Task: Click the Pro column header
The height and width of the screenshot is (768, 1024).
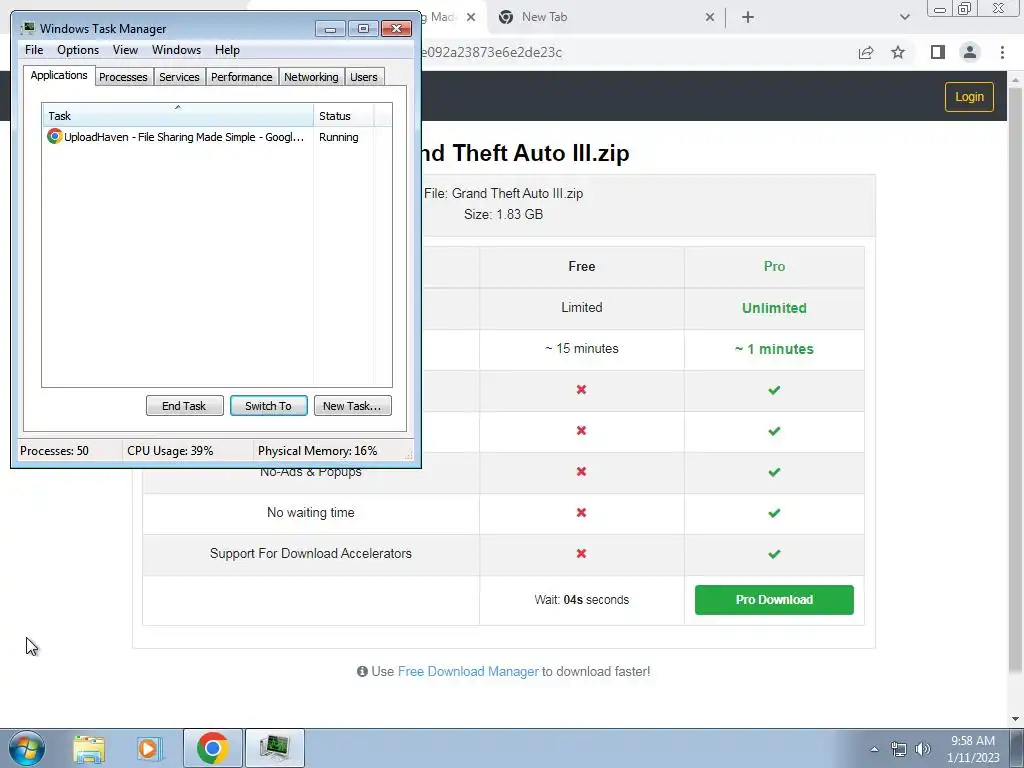Action: pyautogui.click(x=774, y=266)
